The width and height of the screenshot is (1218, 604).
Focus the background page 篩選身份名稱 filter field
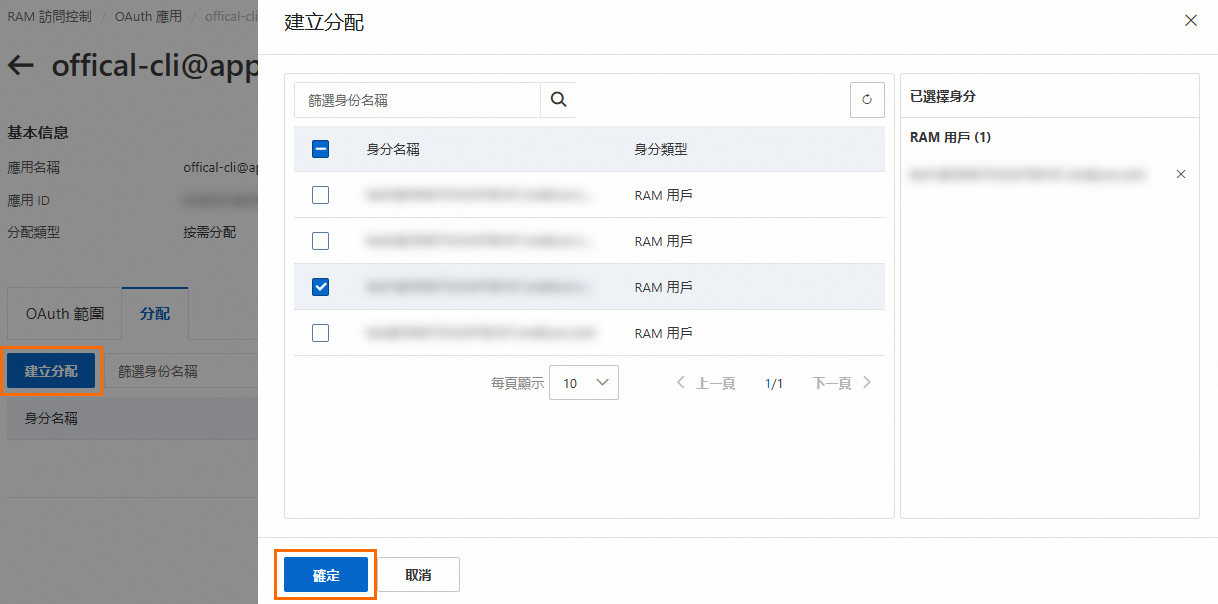coord(181,371)
